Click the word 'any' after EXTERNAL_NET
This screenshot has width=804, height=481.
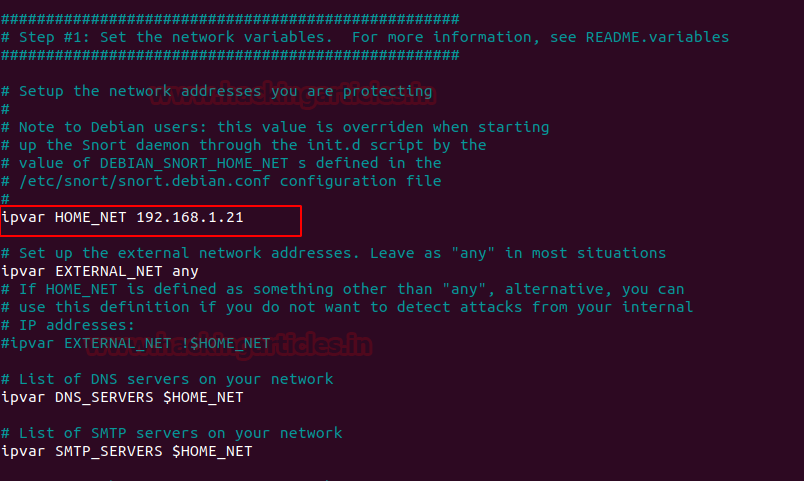click(185, 271)
